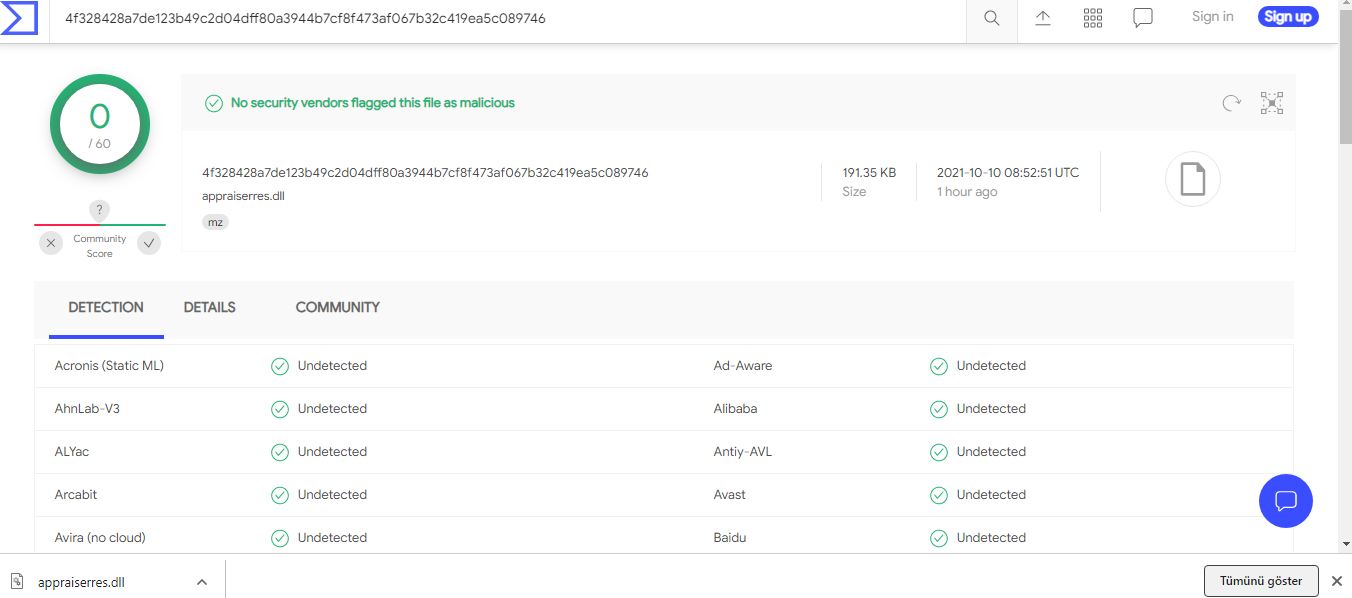Click the ALYac vendor name
1352x598 pixels.
72,452
